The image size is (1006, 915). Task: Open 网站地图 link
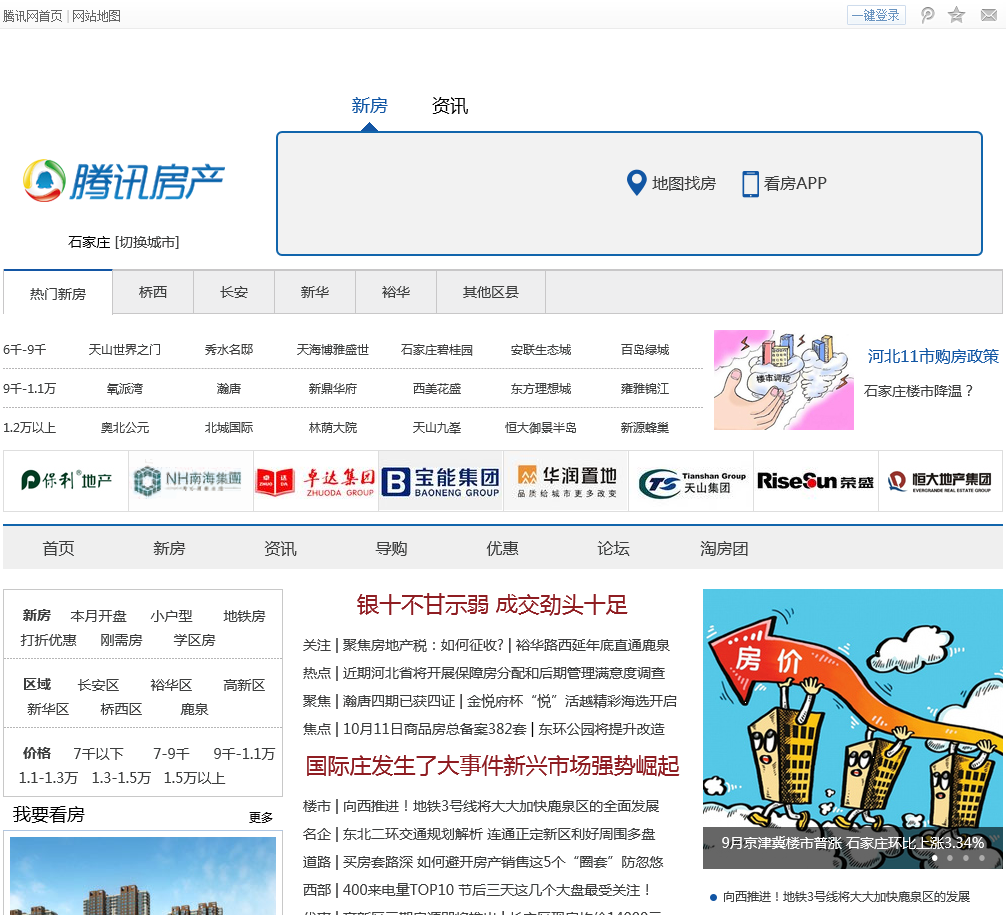tap(96, 16)
